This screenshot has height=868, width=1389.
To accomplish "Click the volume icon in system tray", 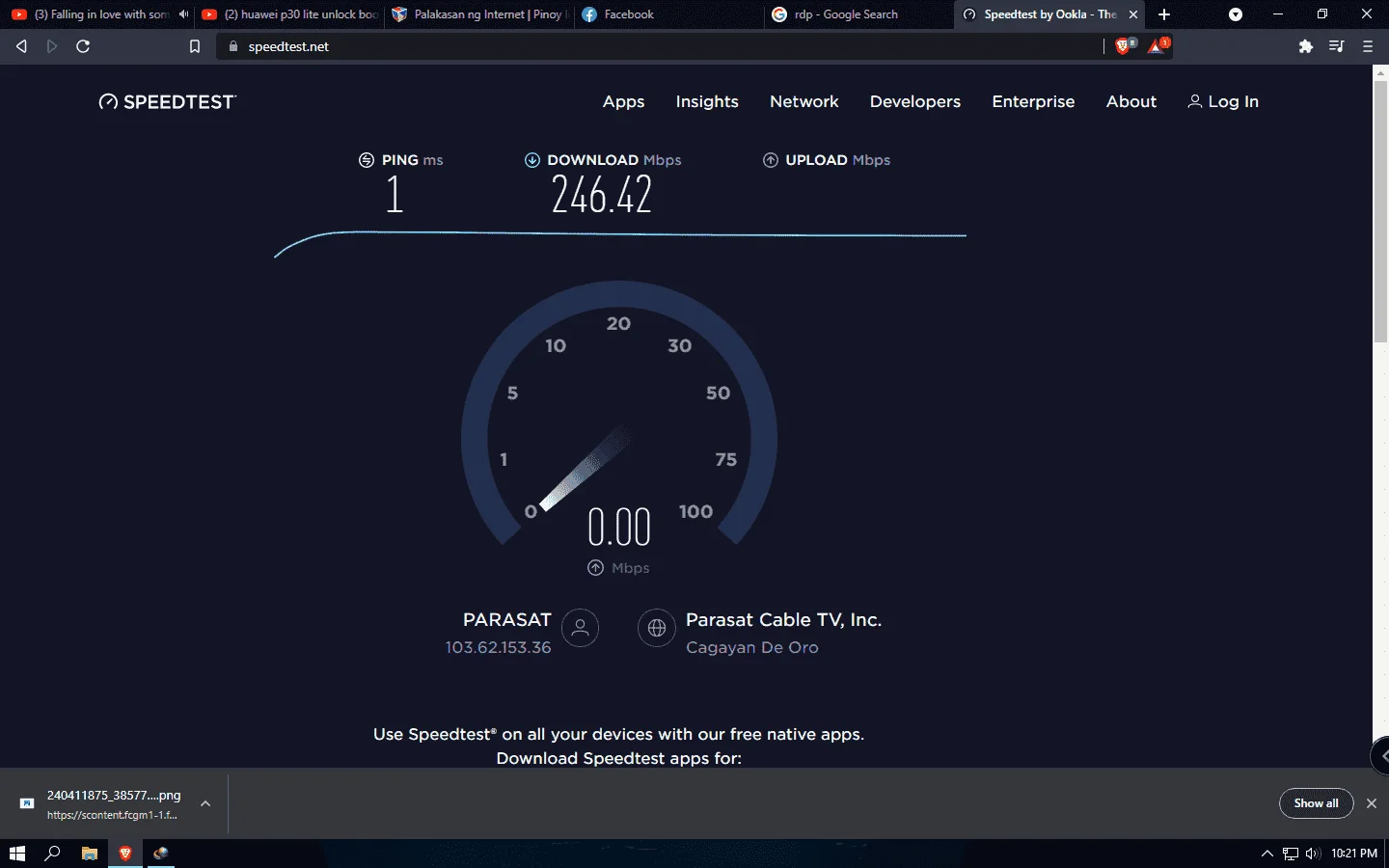I will (x=1313, y=854).
